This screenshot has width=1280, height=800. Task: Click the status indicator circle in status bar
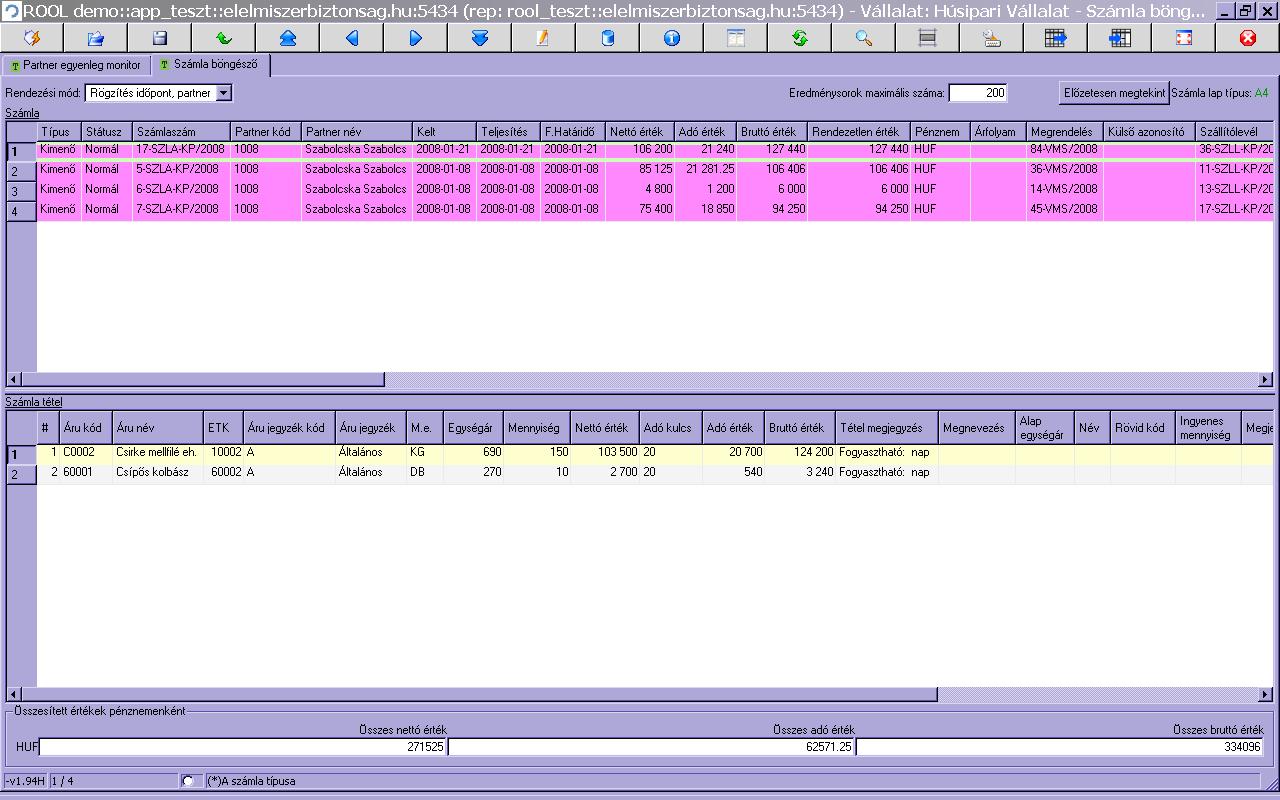[187, 781]
